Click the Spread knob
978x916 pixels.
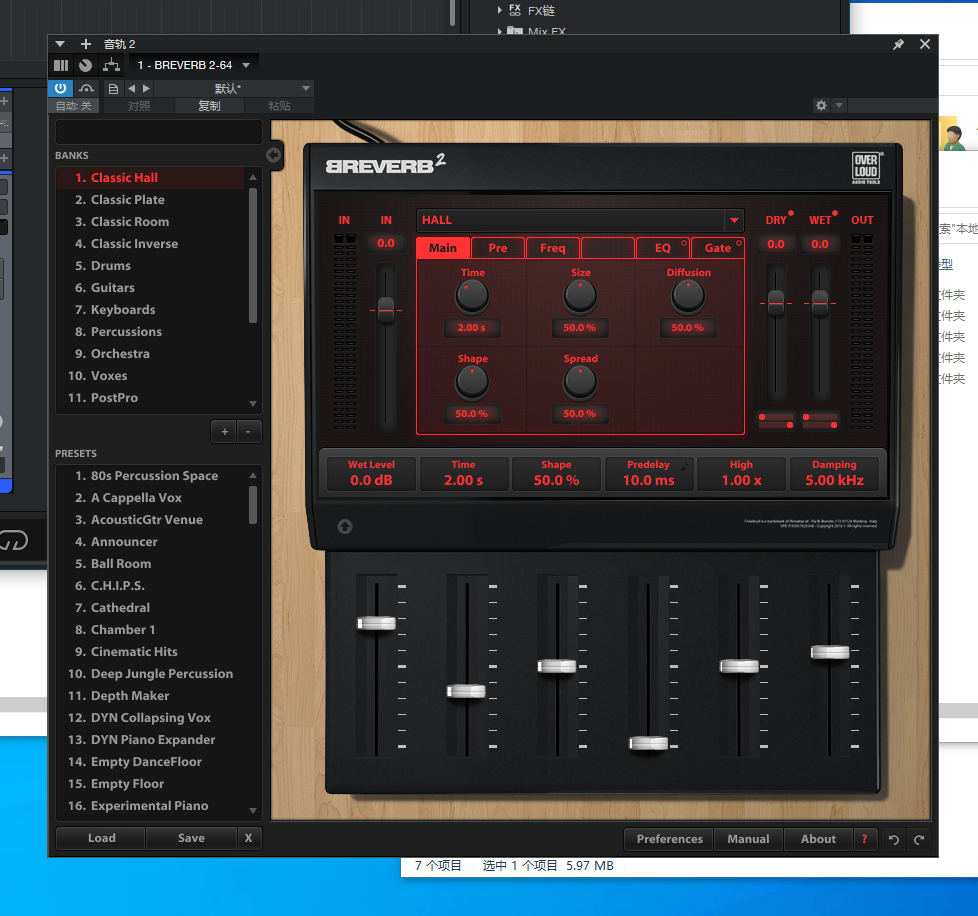580,382
